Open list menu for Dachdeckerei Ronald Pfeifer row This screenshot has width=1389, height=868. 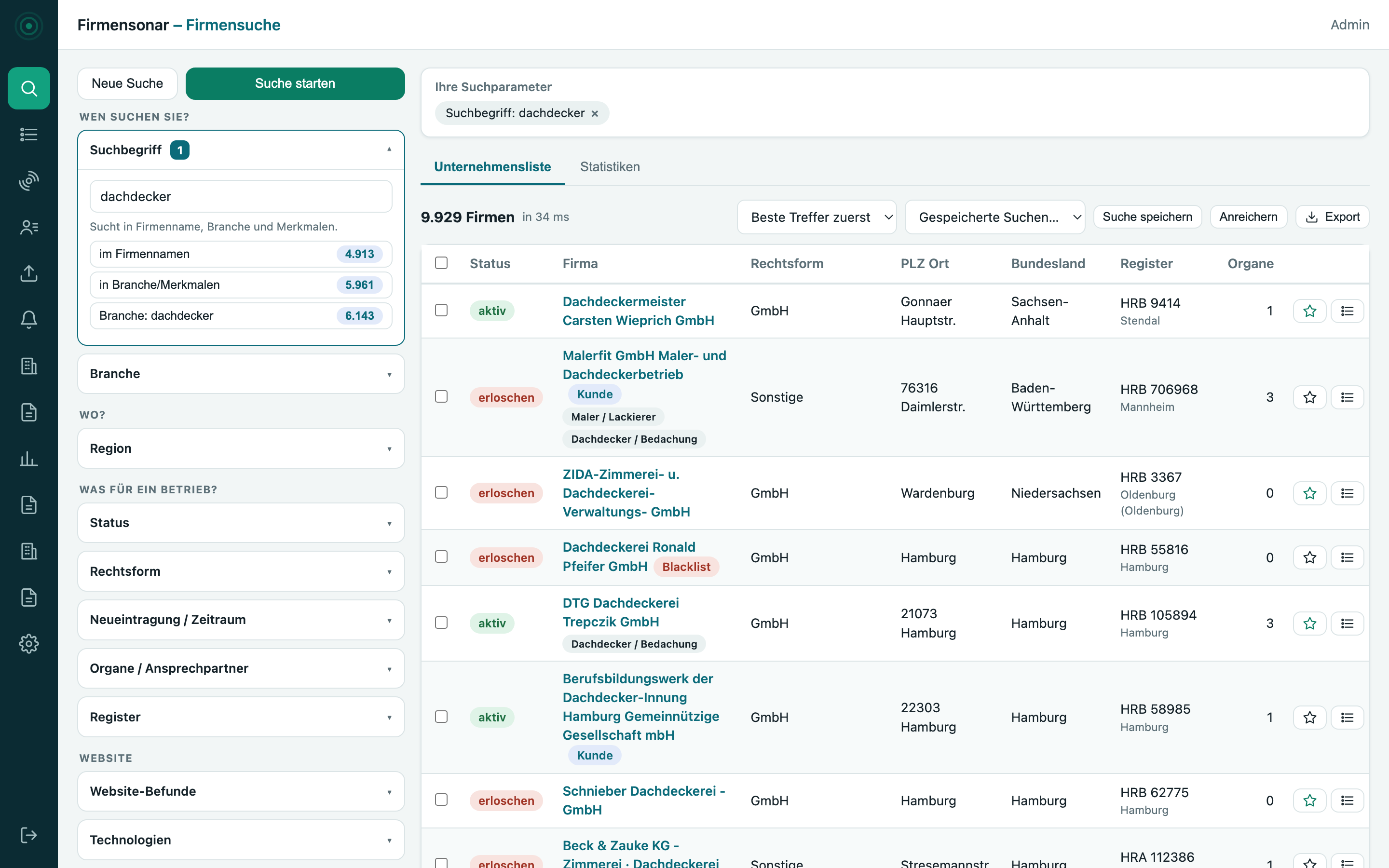pyautogui.click(x=1347, y=557)
